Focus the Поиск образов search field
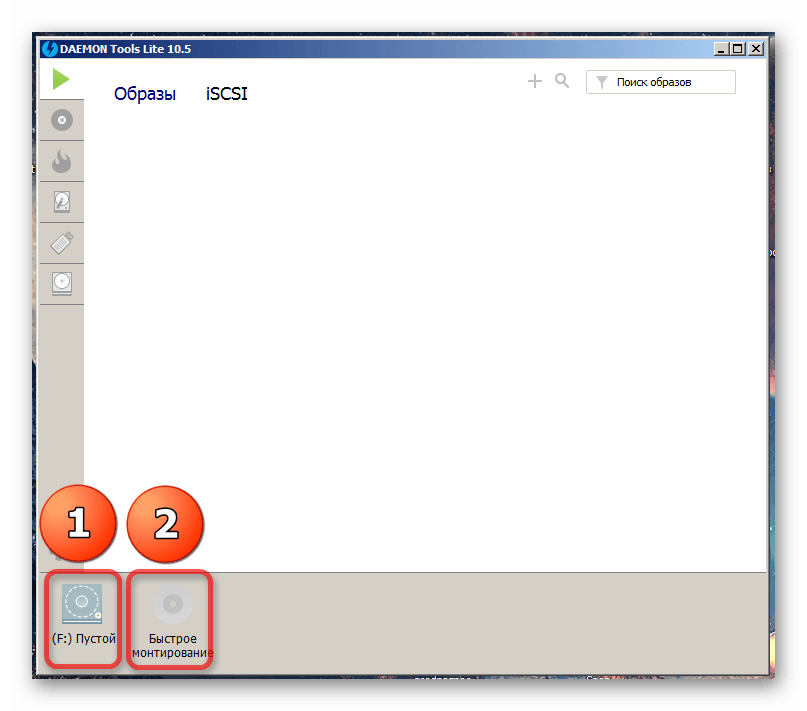The image size is (807, 711). pos(660,82)
